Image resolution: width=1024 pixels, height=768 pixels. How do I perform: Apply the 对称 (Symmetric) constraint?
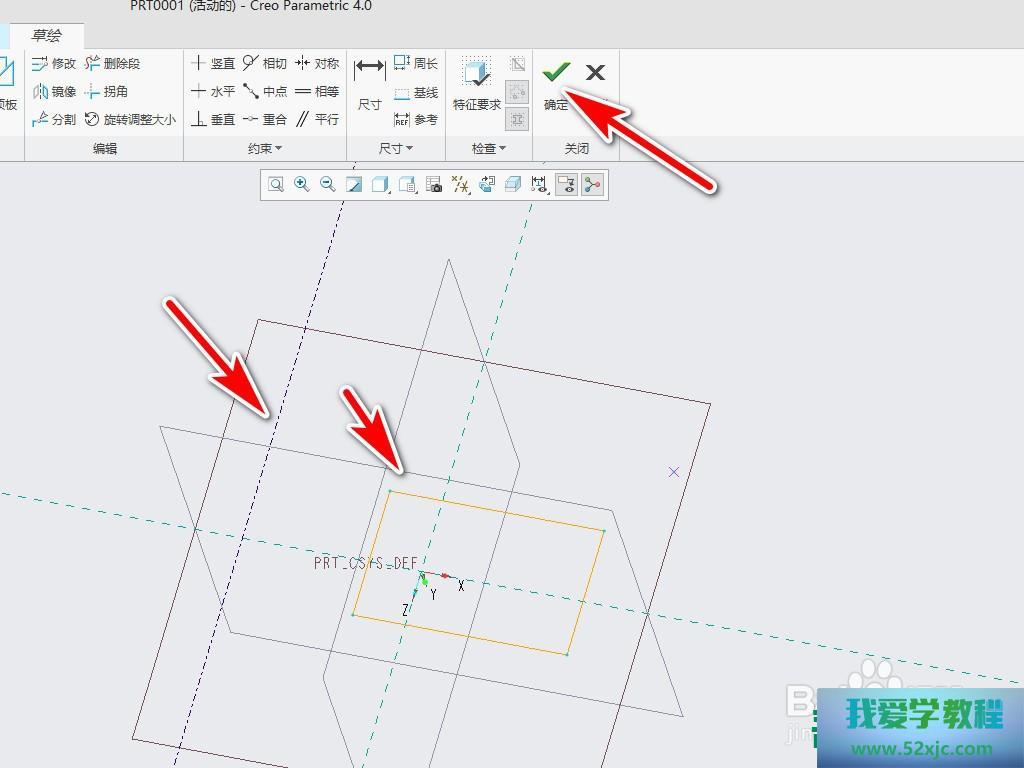tap(317, 63)
